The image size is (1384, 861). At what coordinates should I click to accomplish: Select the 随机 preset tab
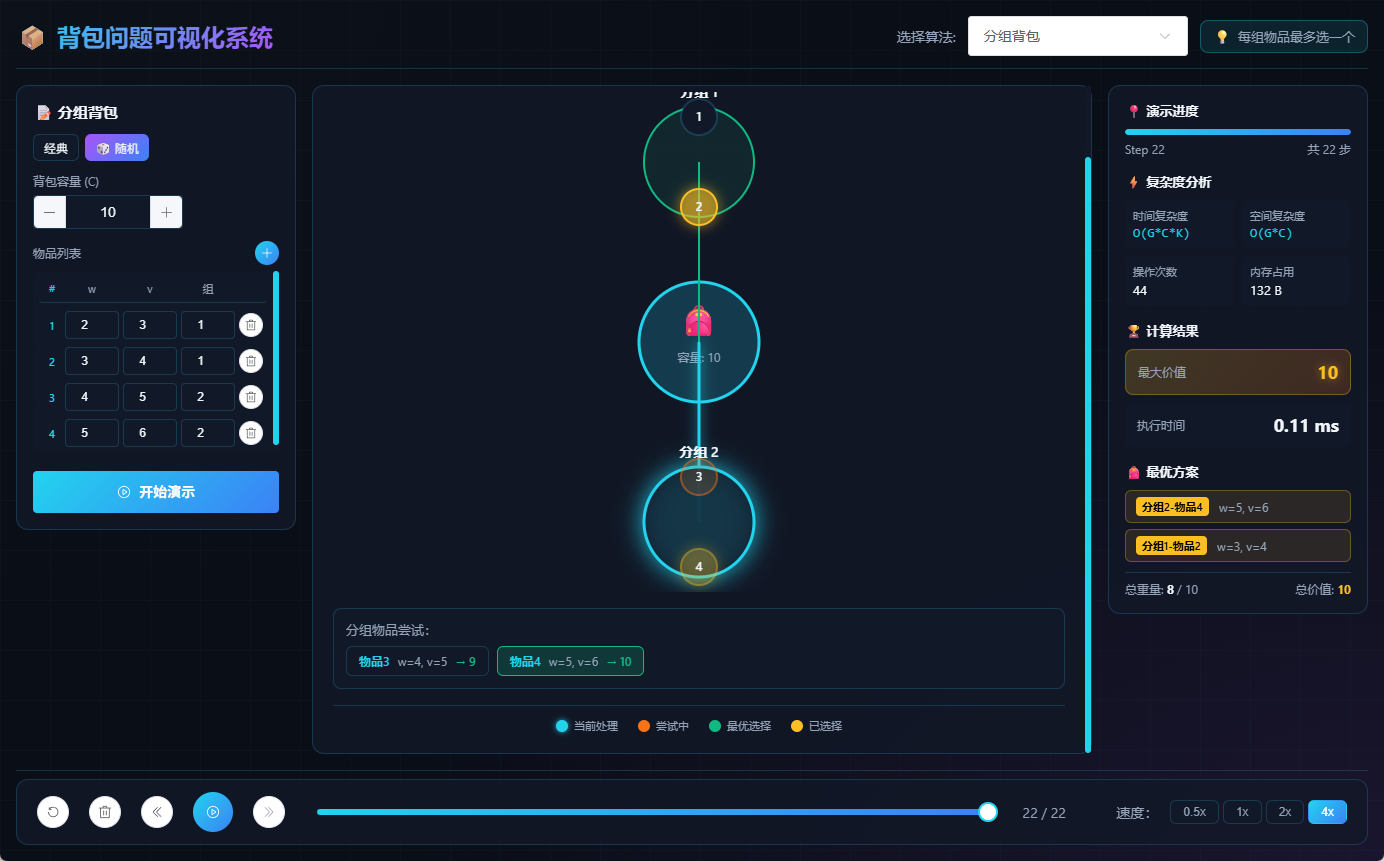coord(117,148)
